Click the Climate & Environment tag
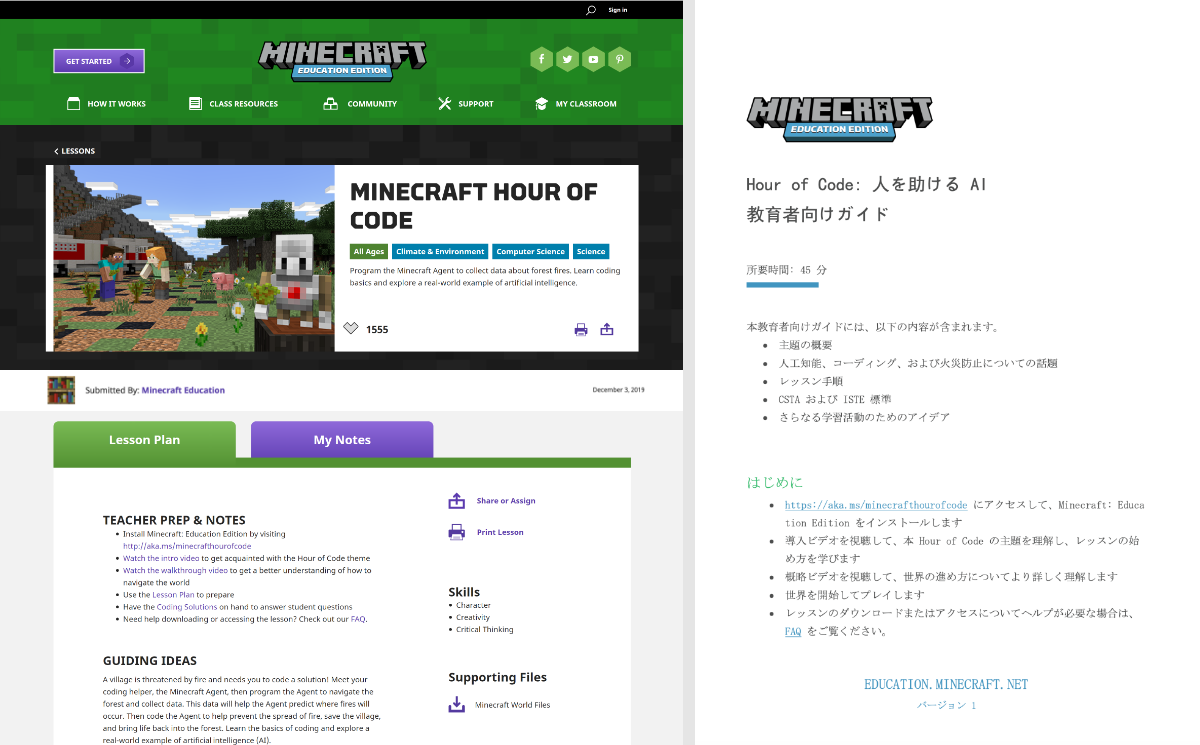The width and height of the screenshot is (1200, 745). tap(440, 251)
